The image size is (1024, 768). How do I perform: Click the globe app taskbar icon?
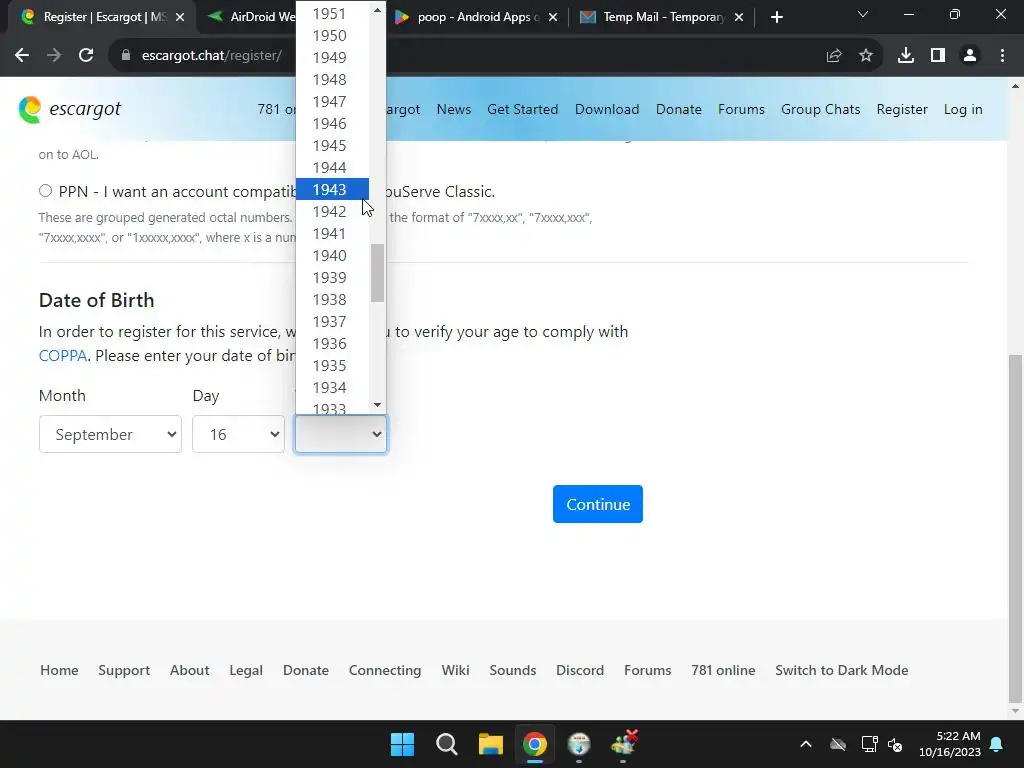click(x=579, y=744)
